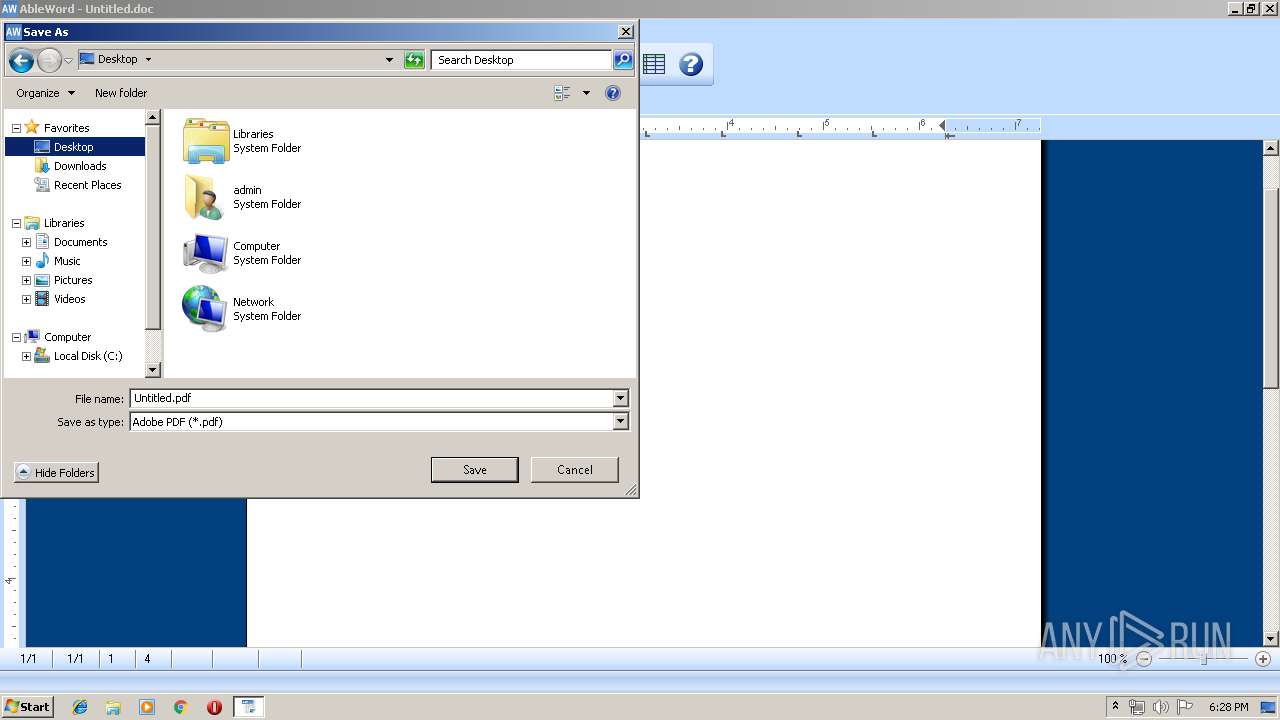Image resolution: width=1280 pixels, height=720 pixels.
Task: Create a New folder
Action: coord(121,93)
